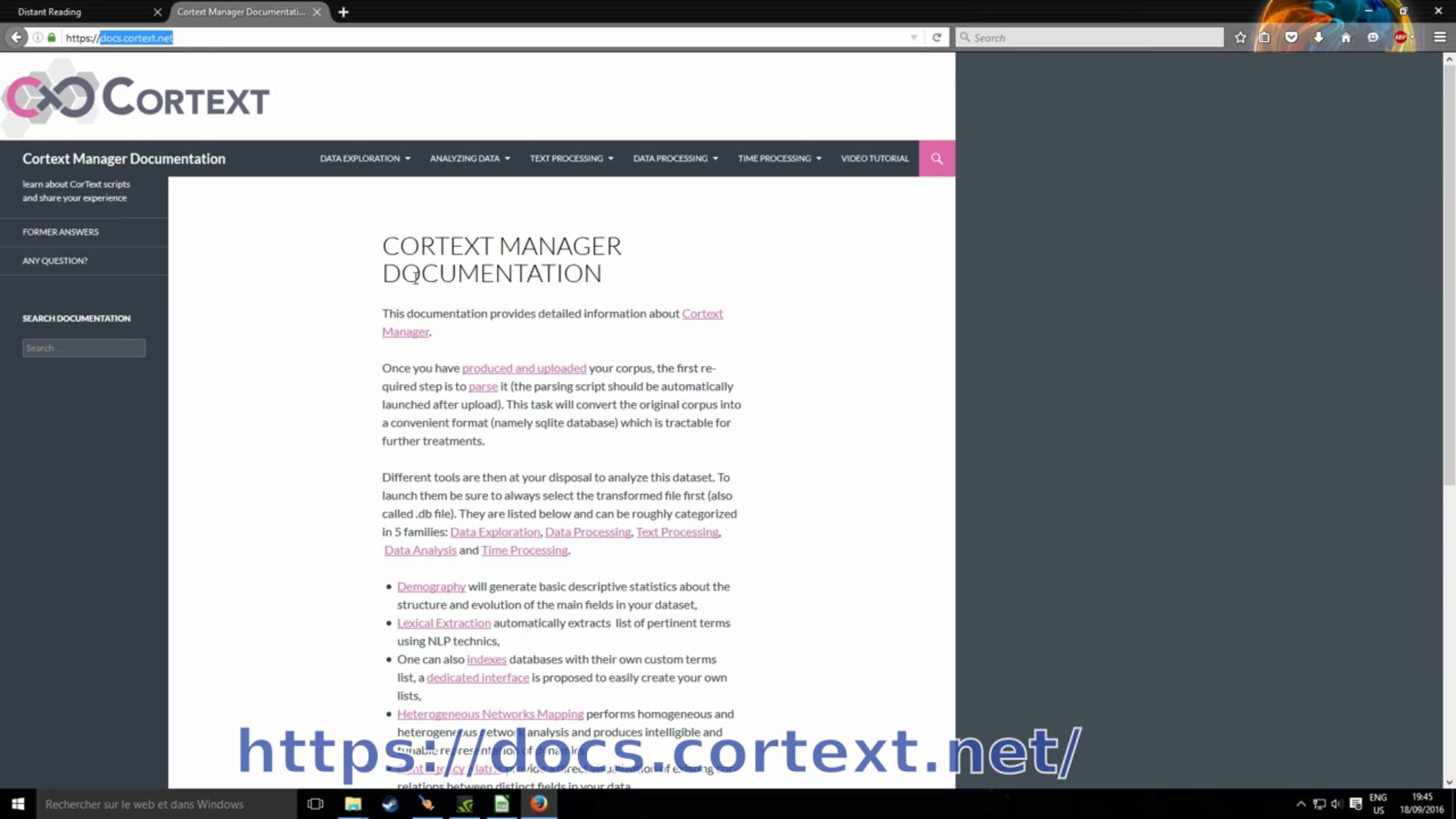Screen dimensions: 1456x819
Task: Follow the 'produced and uploaded' link
Action: tap(524, 368)
